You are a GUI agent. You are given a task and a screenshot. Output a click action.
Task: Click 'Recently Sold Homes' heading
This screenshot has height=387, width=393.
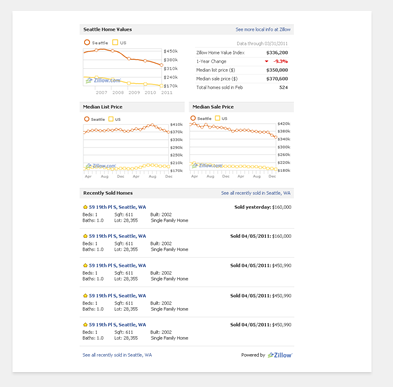pyautogui.click(x=108, y=193)
